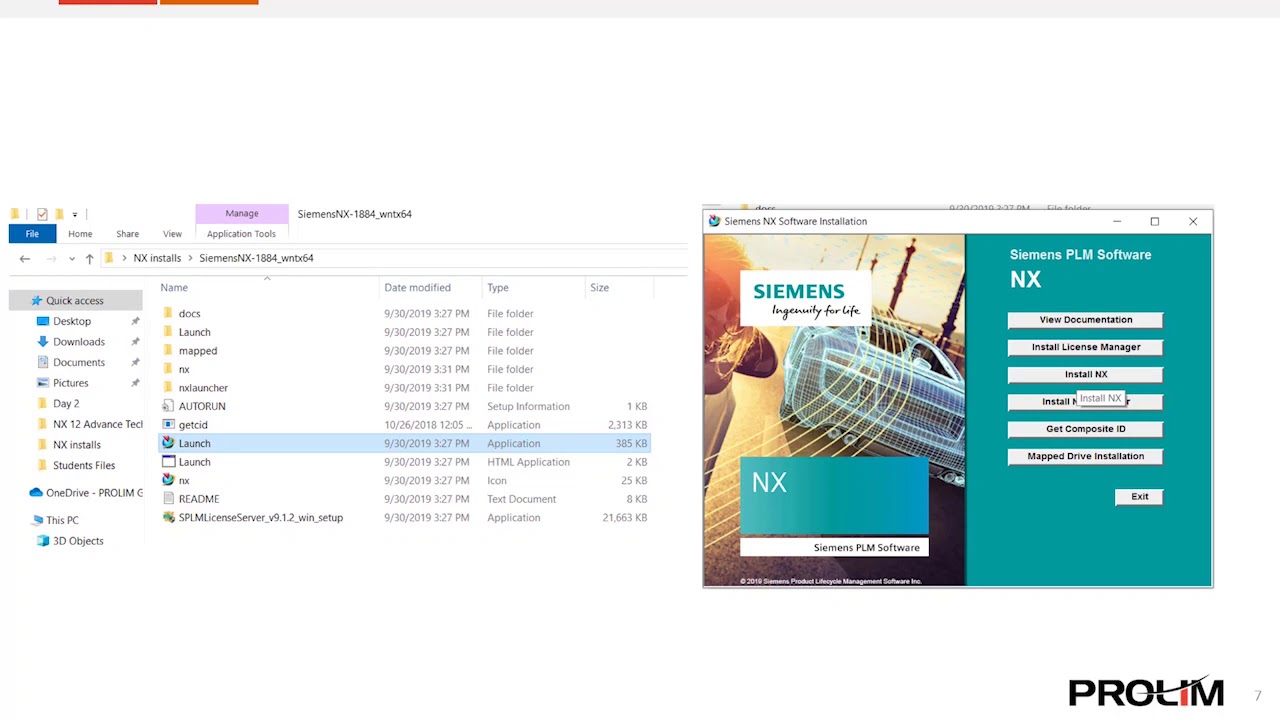Viewport: 1280px width, 720px height.
Task: Open Students Files in navigation pane
Action: pos(83,465)
